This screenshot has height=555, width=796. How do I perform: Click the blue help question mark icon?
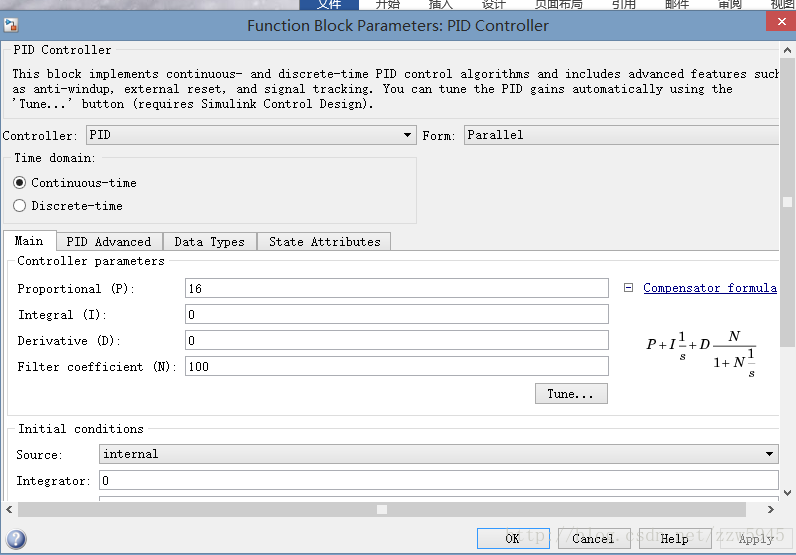coord(16,539)
